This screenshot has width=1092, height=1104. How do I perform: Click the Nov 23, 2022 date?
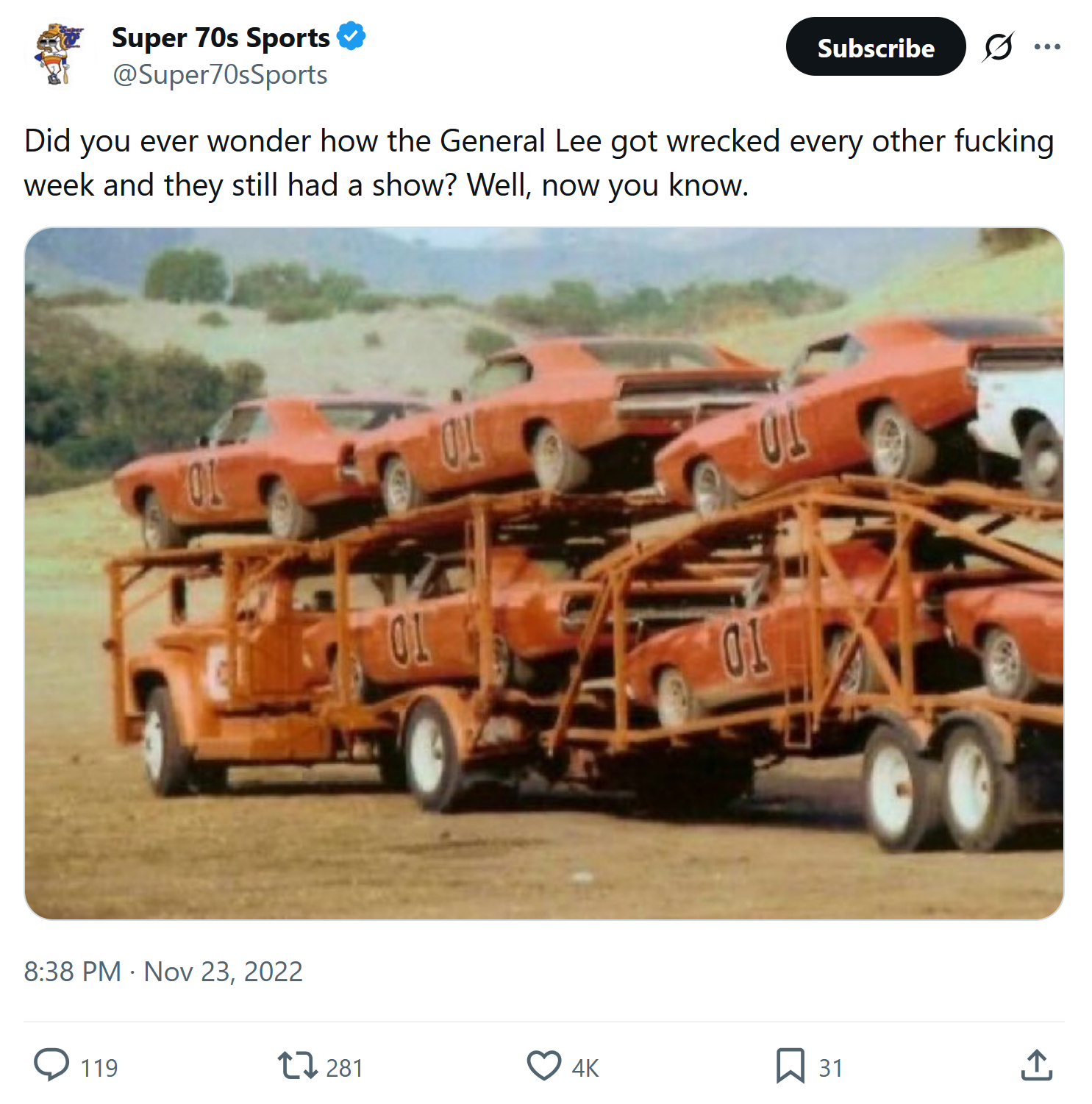[x=223, y=972]
